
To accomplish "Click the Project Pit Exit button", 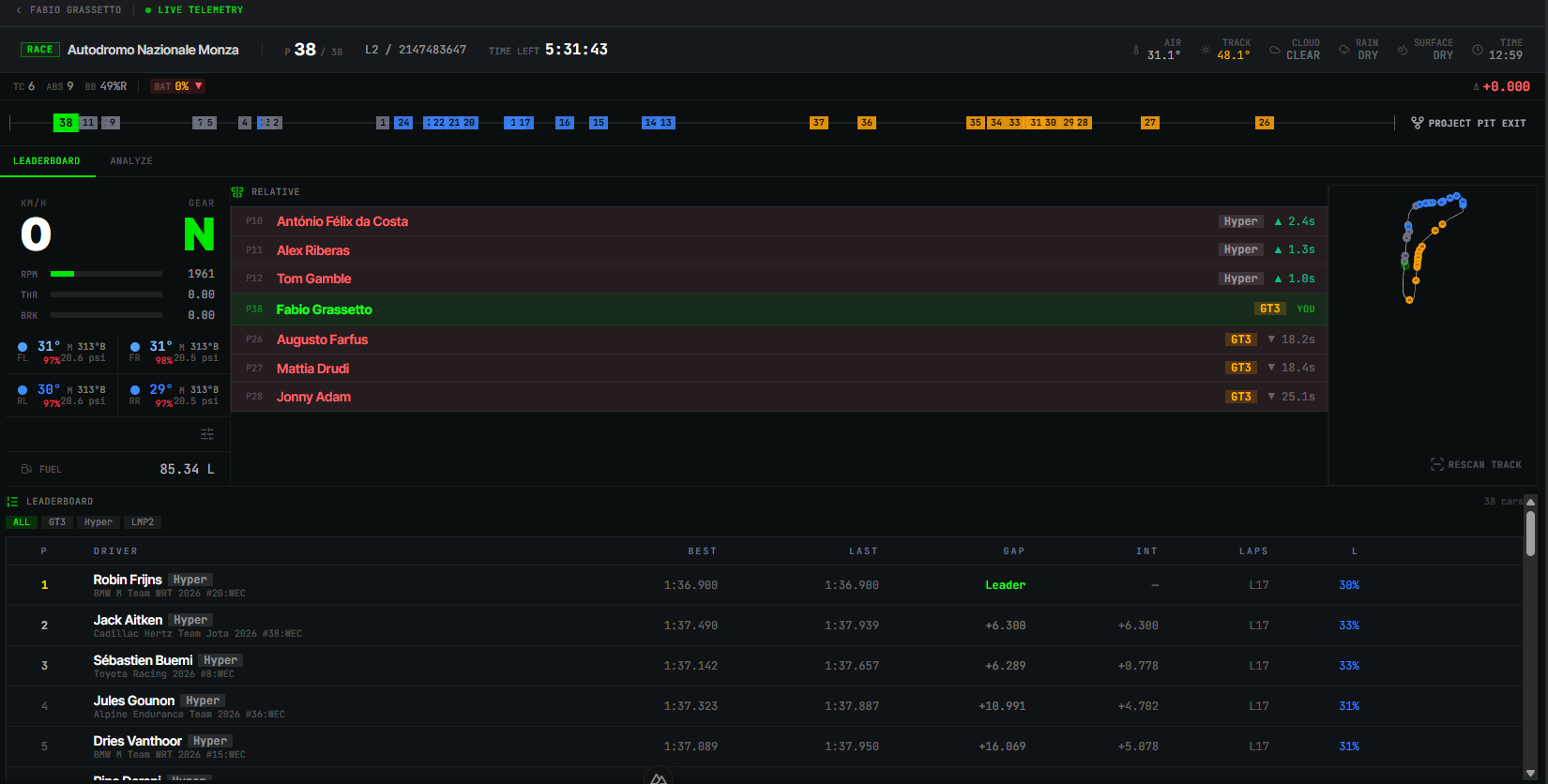I will point(1468,123).
